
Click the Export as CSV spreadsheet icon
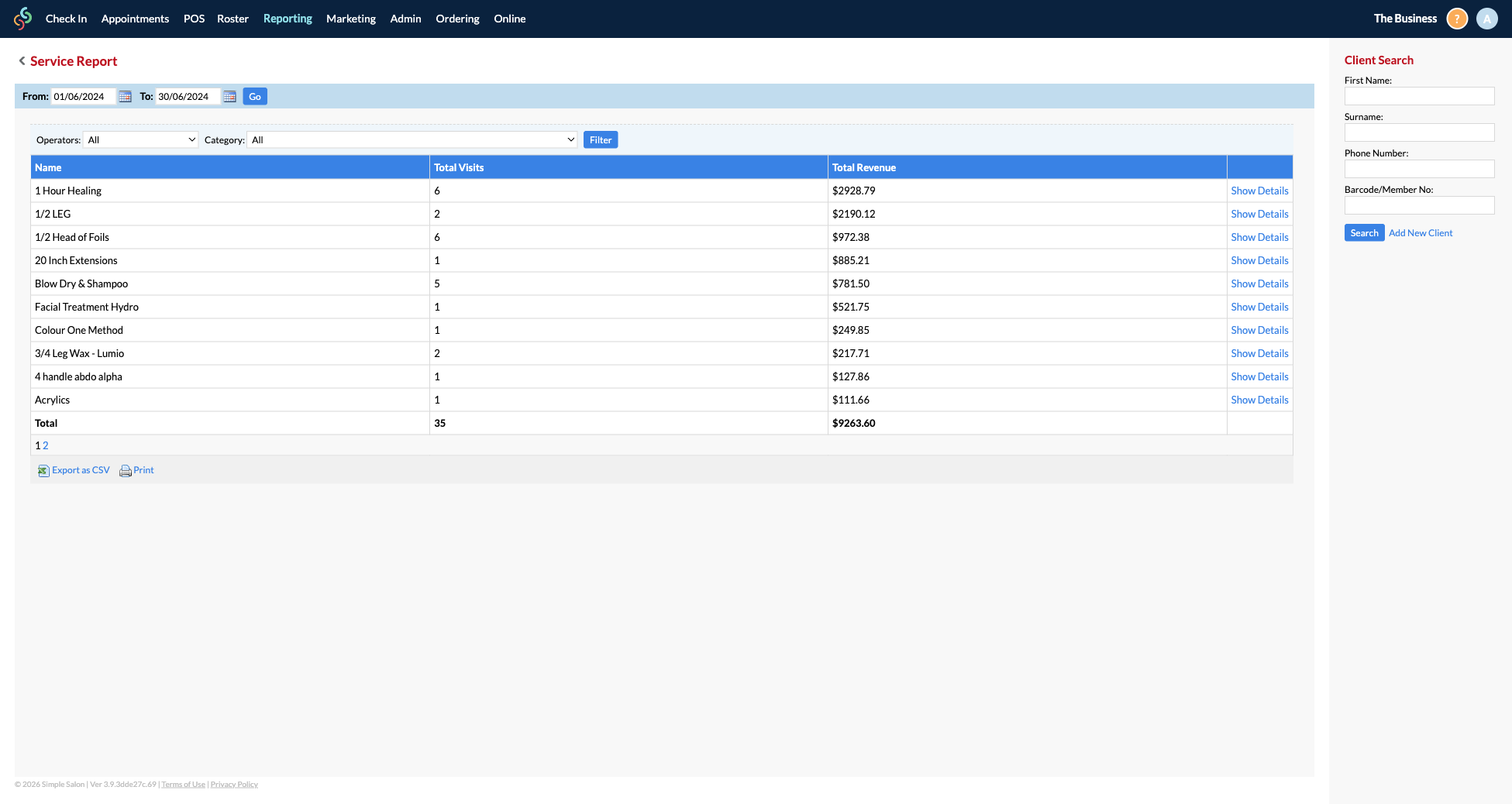tap(43, 471)
